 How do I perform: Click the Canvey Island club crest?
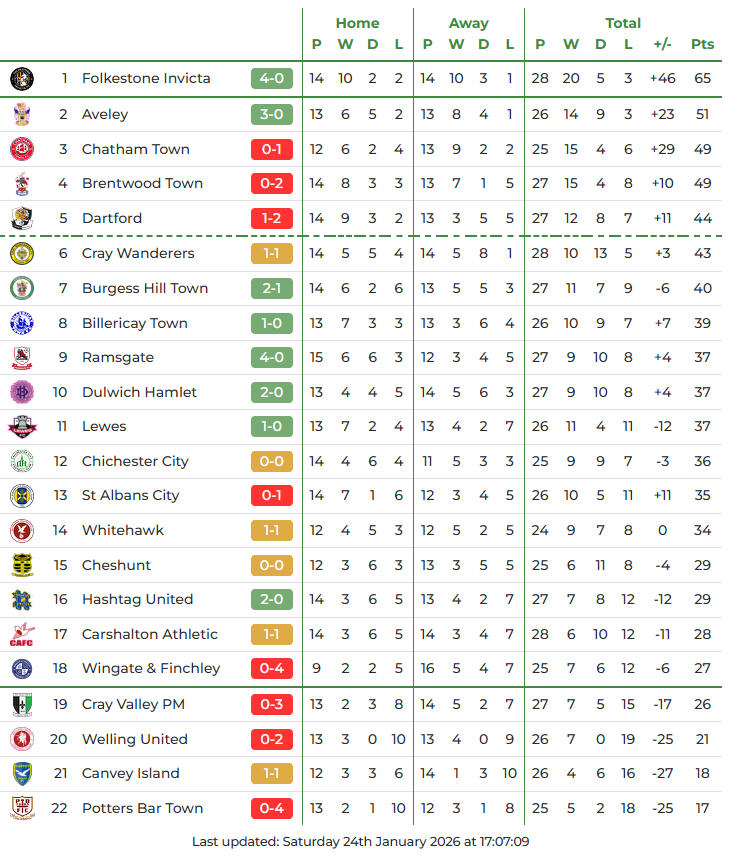tap(22, 773)
